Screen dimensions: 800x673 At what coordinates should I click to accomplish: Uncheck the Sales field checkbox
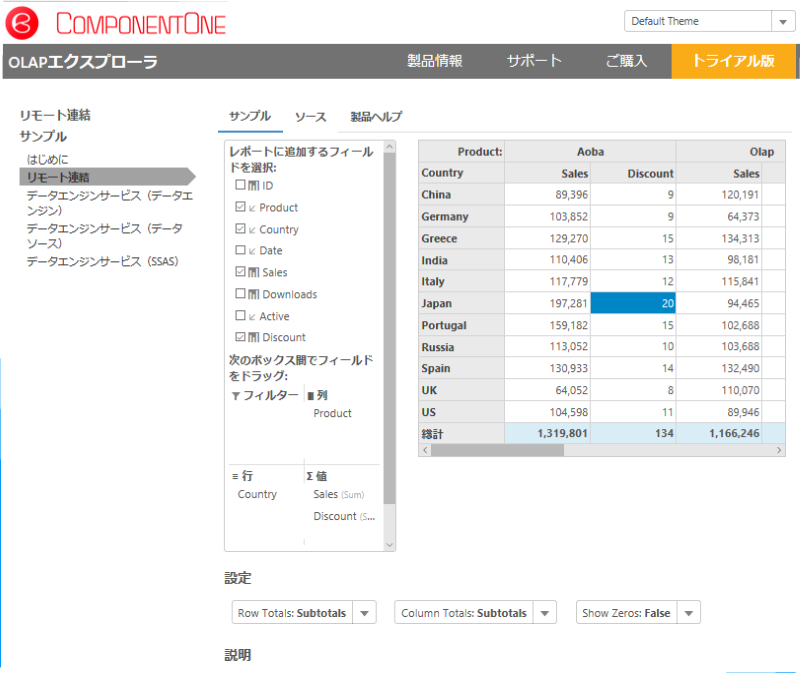coord(240,271)
